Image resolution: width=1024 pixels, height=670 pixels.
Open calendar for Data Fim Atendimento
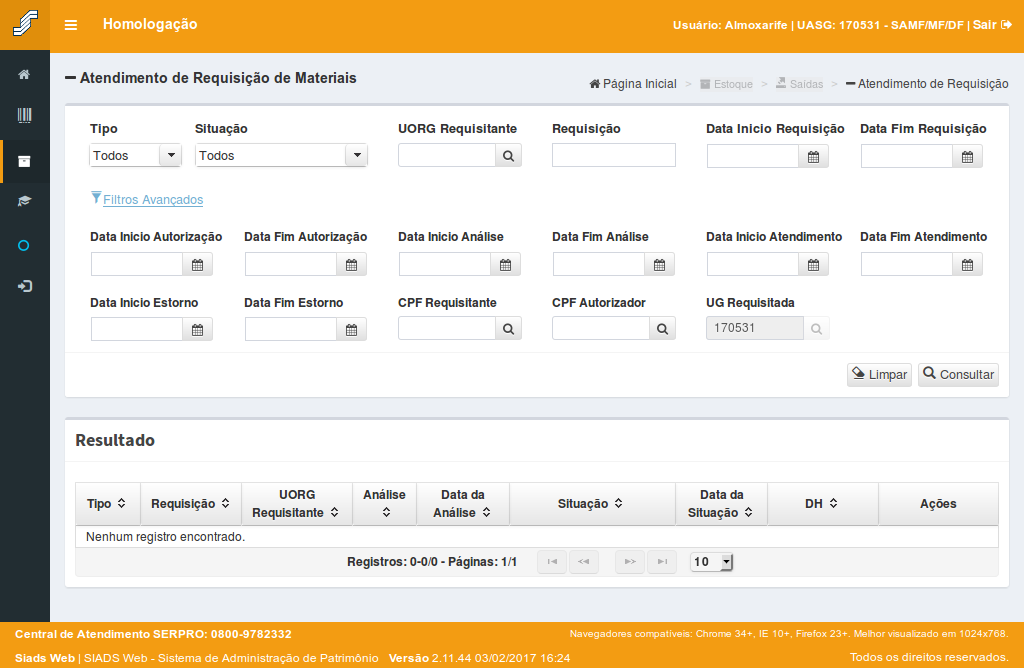[x=967, y=264]
